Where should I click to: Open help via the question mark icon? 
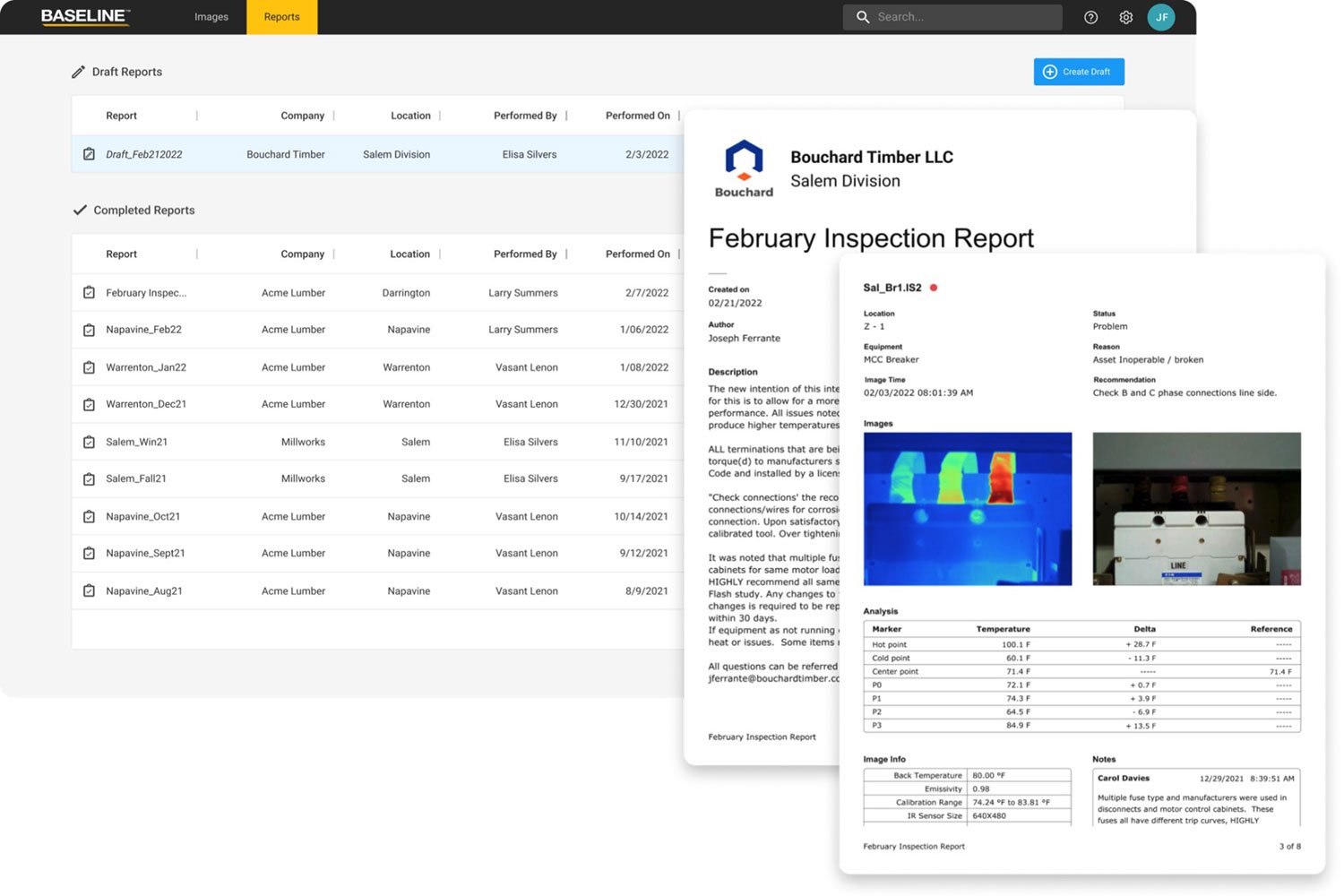(1090, 16)
